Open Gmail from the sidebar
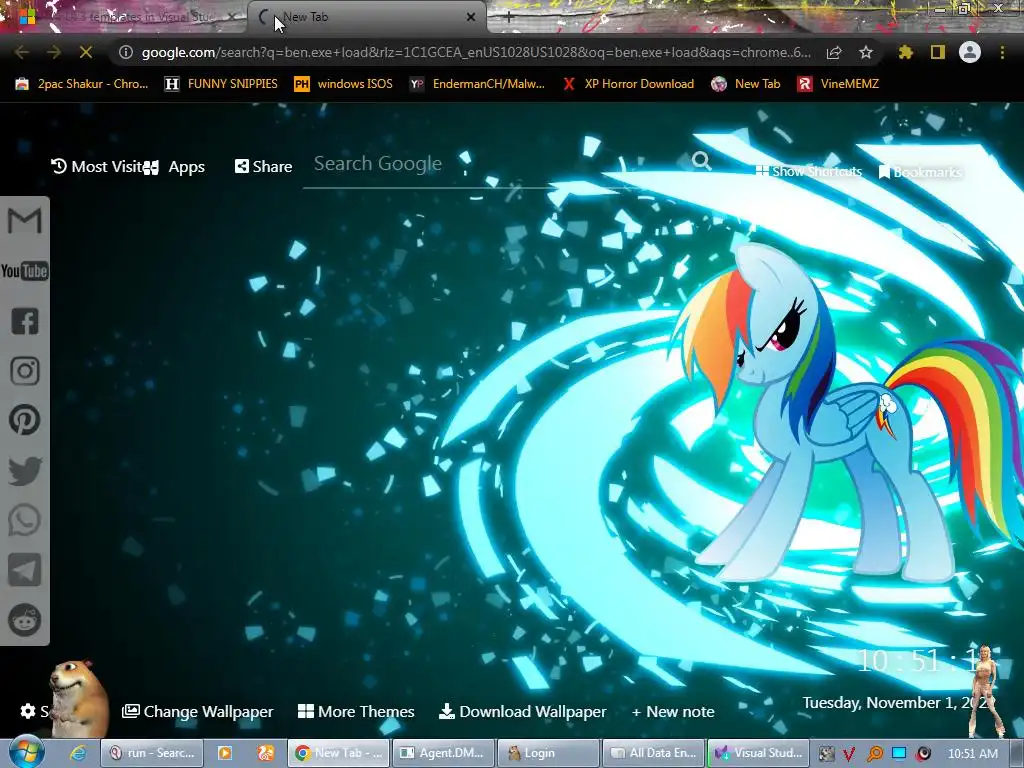Viewport: 1024px width, 768px height. 25,221
